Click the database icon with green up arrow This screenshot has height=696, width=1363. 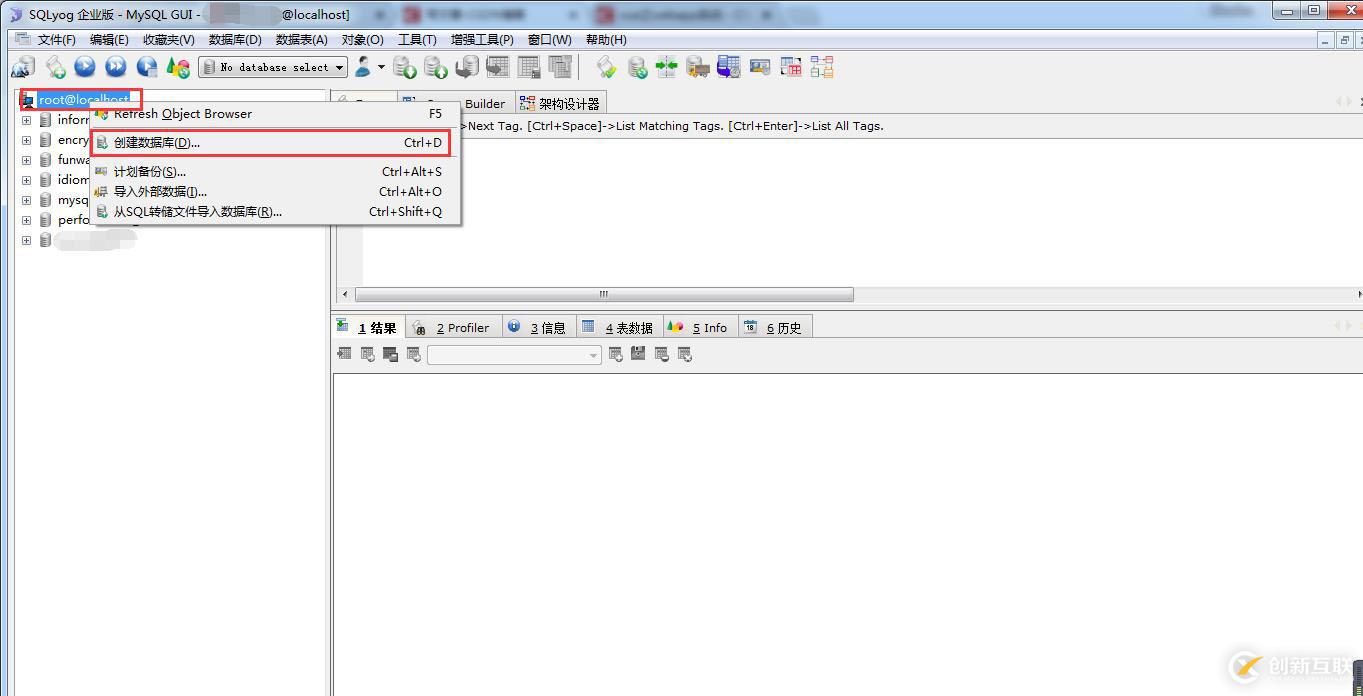pos(435,67)
